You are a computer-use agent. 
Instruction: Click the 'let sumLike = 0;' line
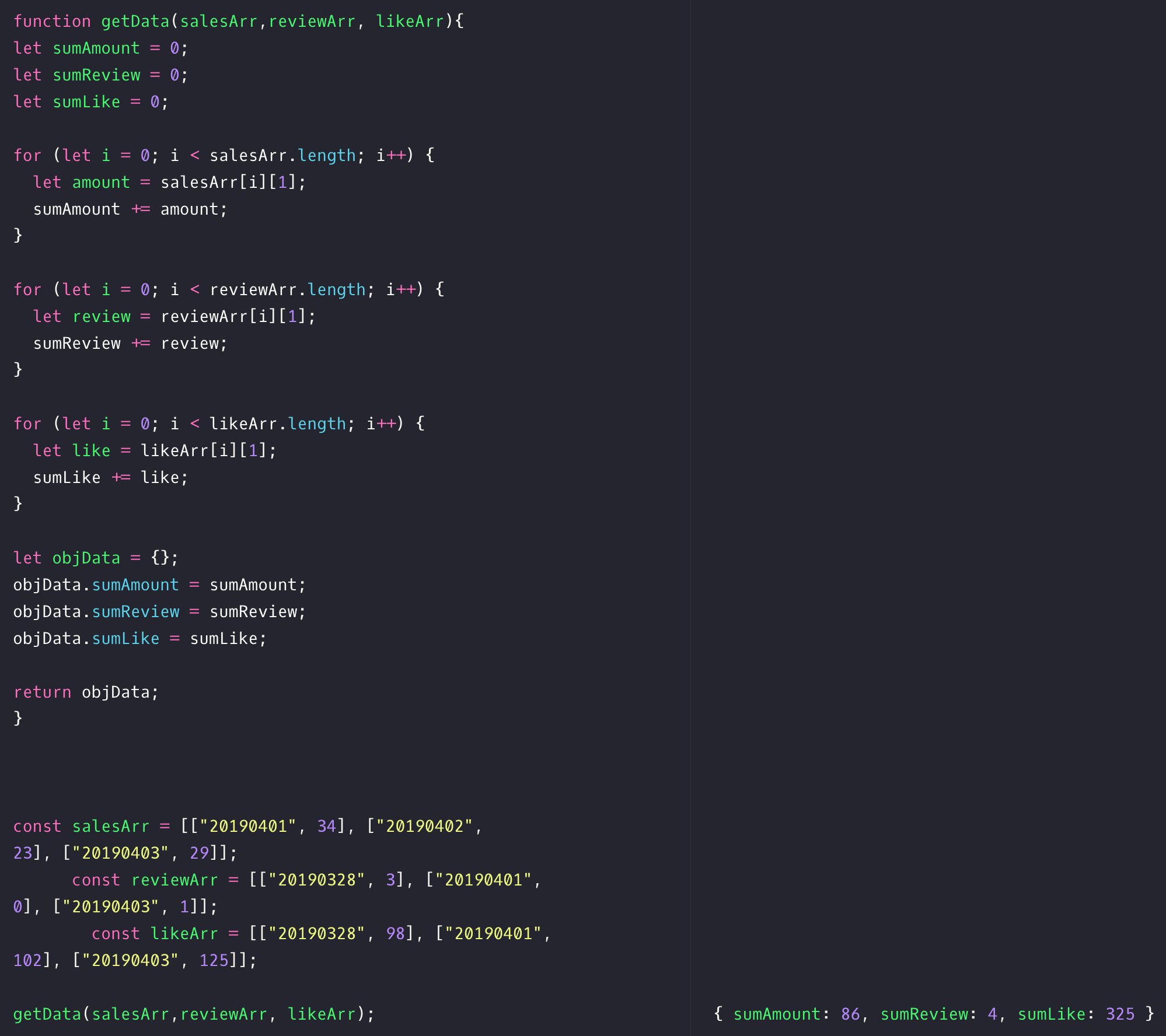tap(90, 102)
